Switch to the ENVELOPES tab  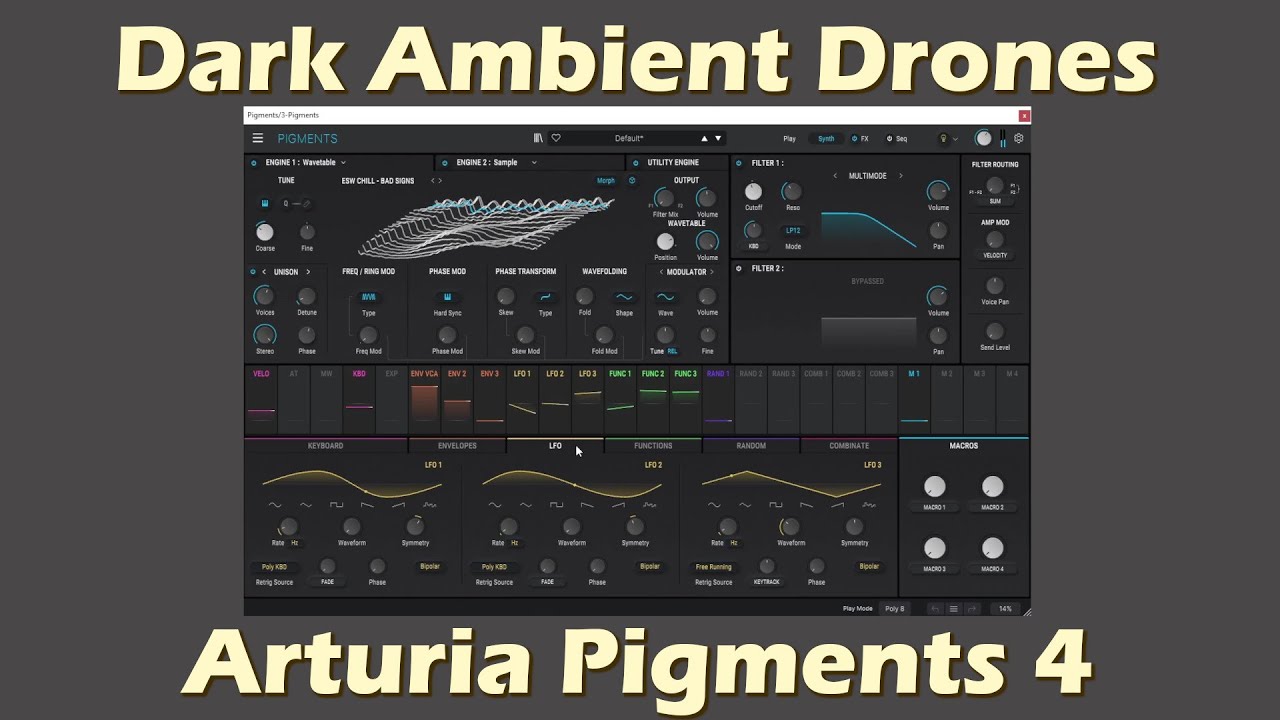[457, 445]
